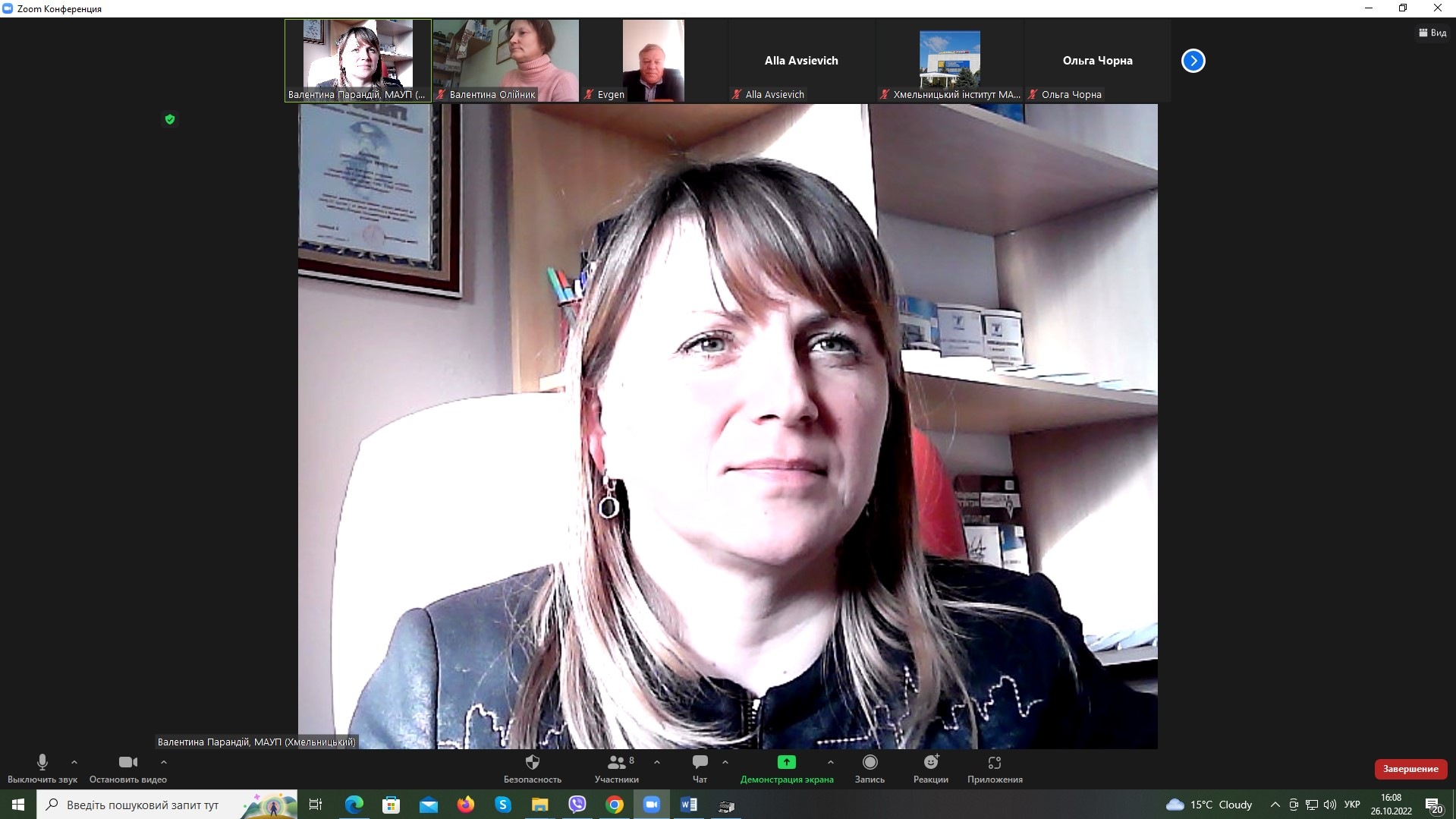Launch Google Chrome from taskbar

click(615, 805)
